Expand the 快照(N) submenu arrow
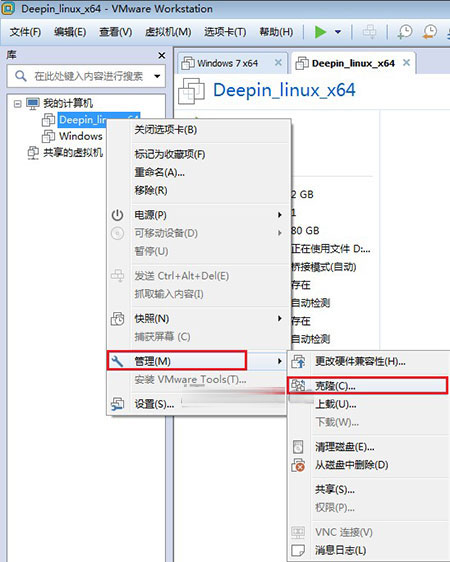 280,318
